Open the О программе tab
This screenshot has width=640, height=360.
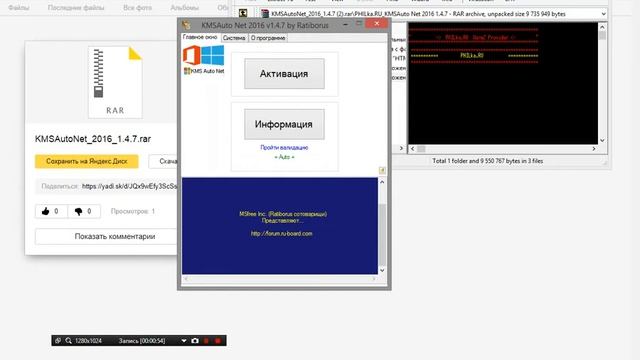[x=268, y=38]
